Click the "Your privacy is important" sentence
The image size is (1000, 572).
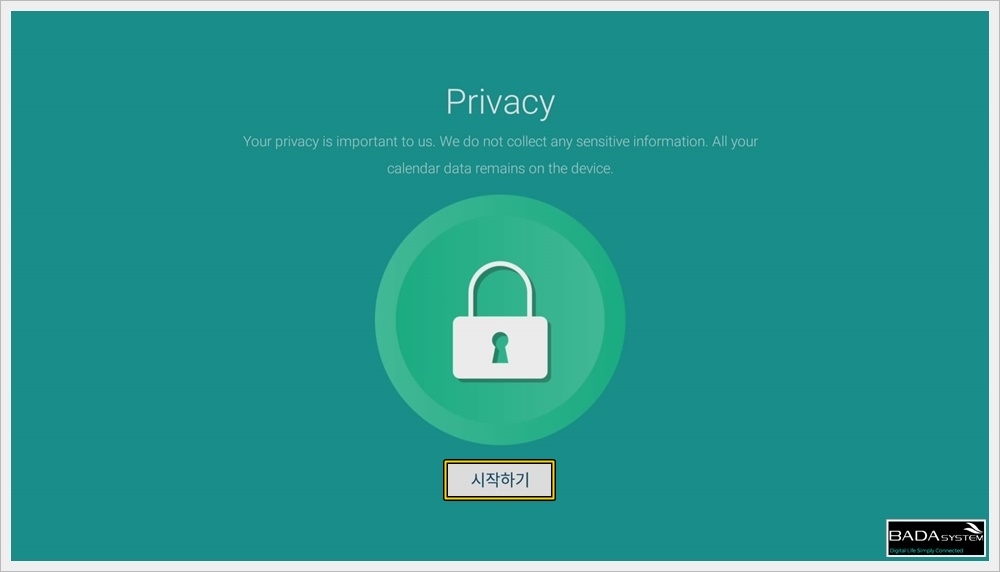[338, 142]
